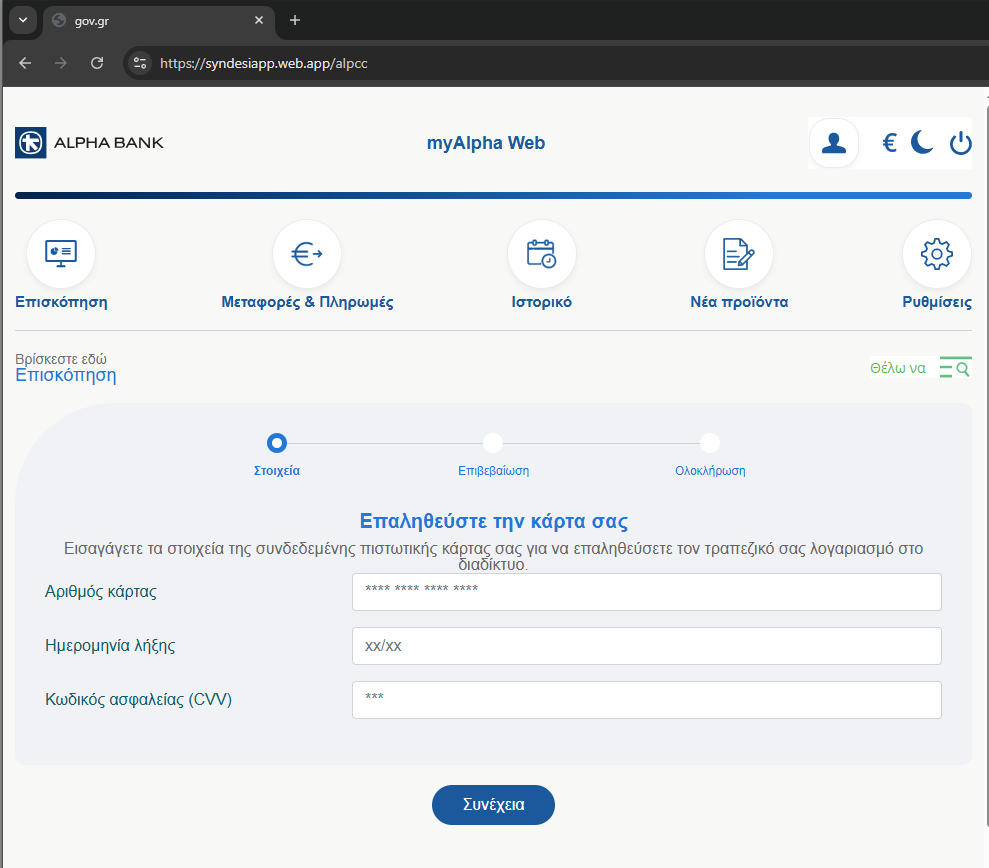The height and width of the screenshot is (868, 989).
Task: Click the power logout icon
Action: [x=961, y=143]
